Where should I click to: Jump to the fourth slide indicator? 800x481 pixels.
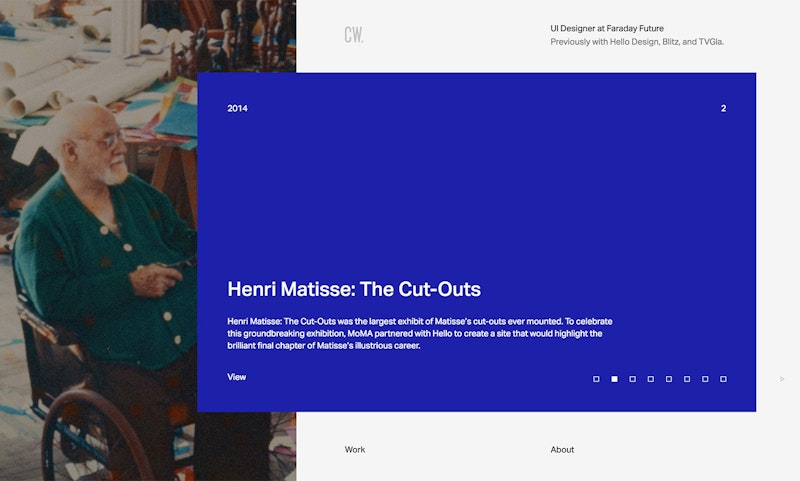coord(651,379)
